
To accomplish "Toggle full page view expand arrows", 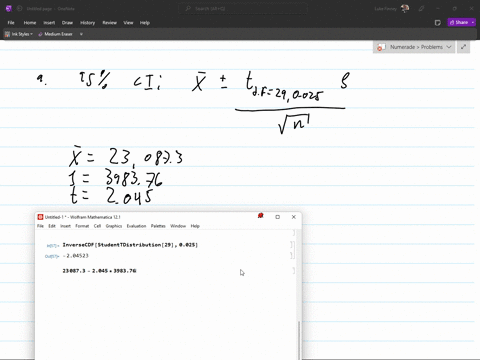I will pos(463,47).
